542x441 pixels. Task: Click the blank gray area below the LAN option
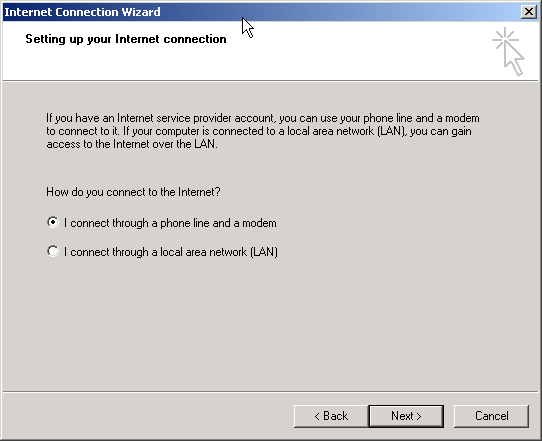[270, 321]
